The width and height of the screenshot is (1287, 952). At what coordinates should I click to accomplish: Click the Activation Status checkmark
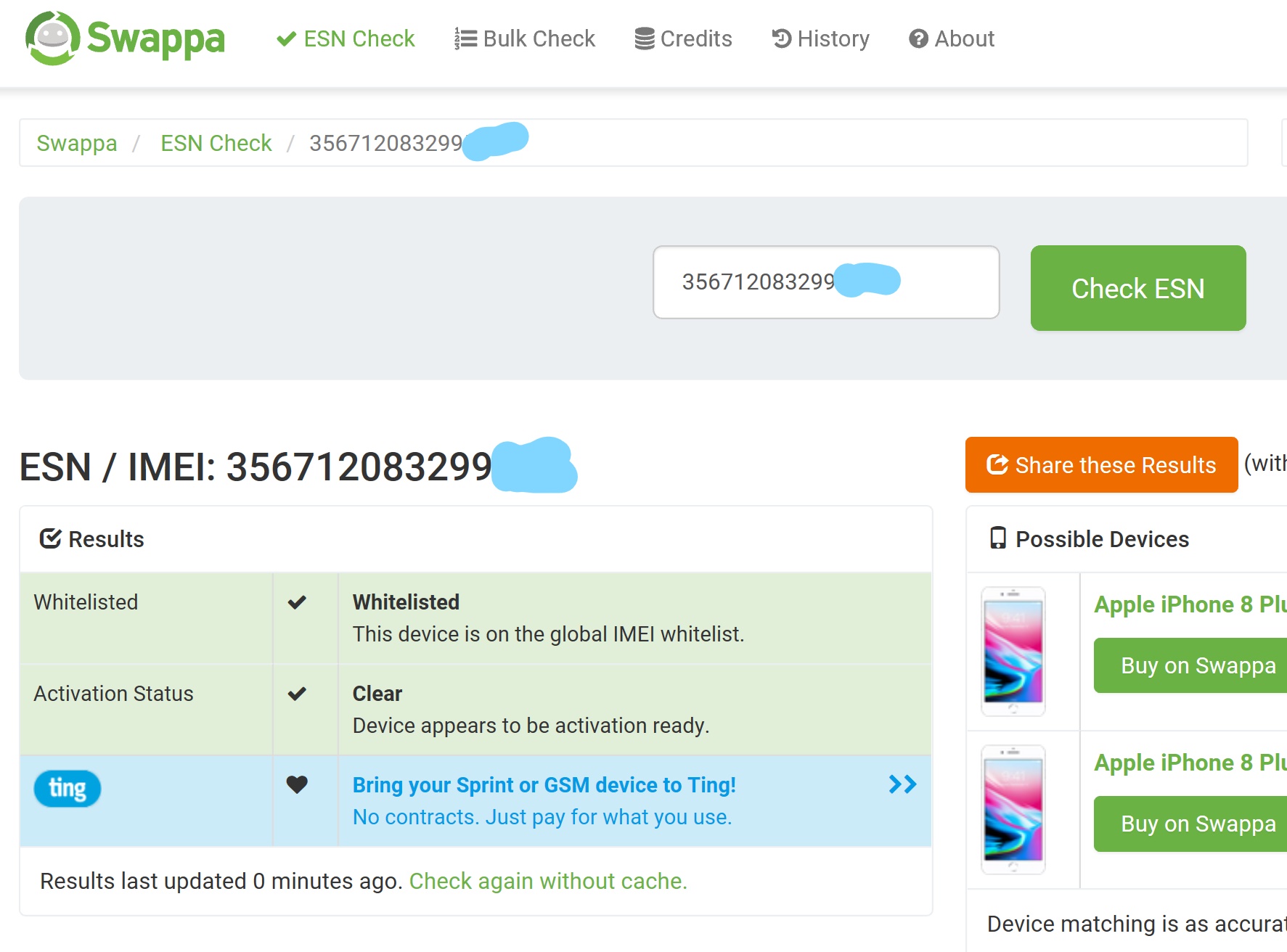click(297, 694)
